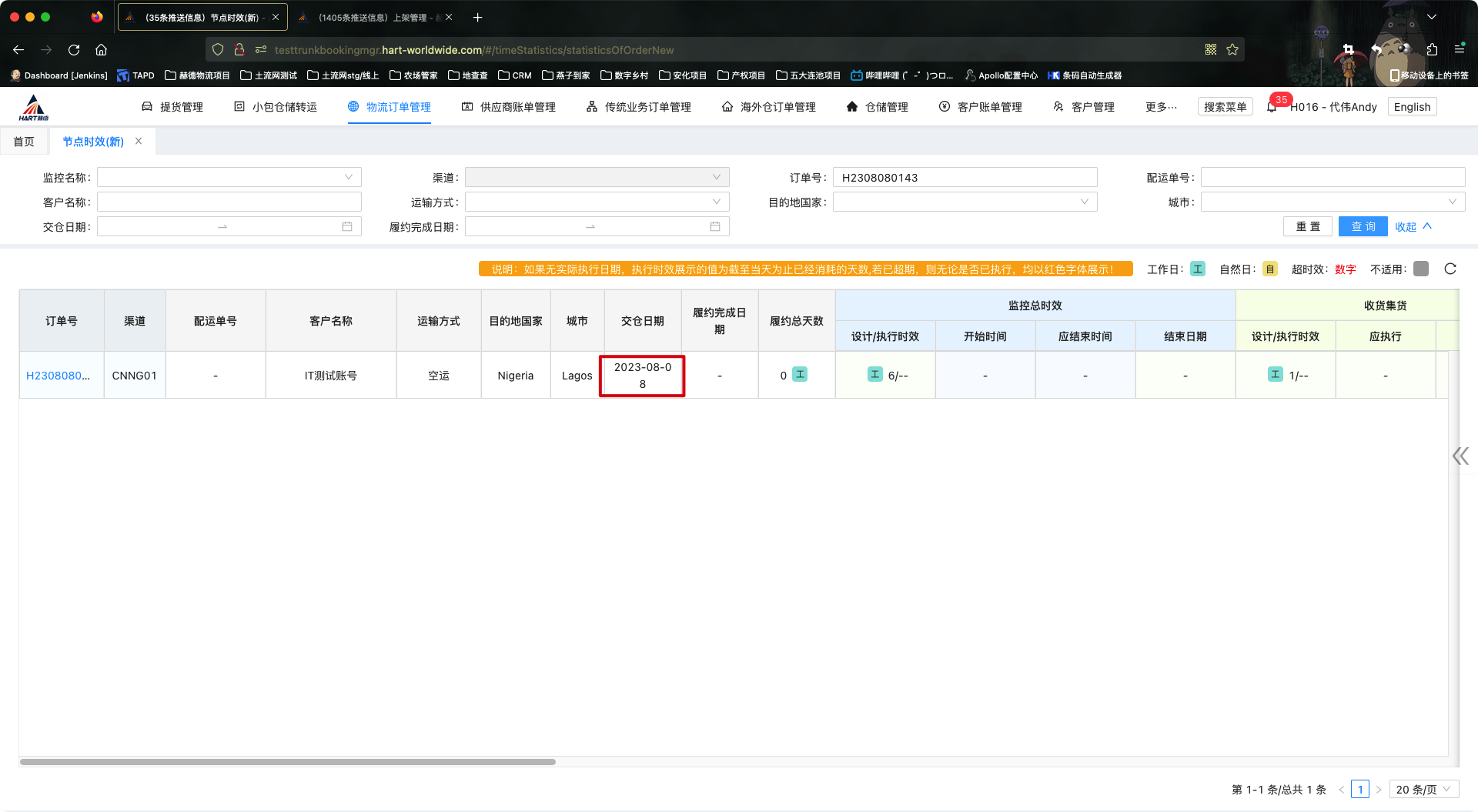Expand the 运输方式 dropdown

[x=597, y=202]
